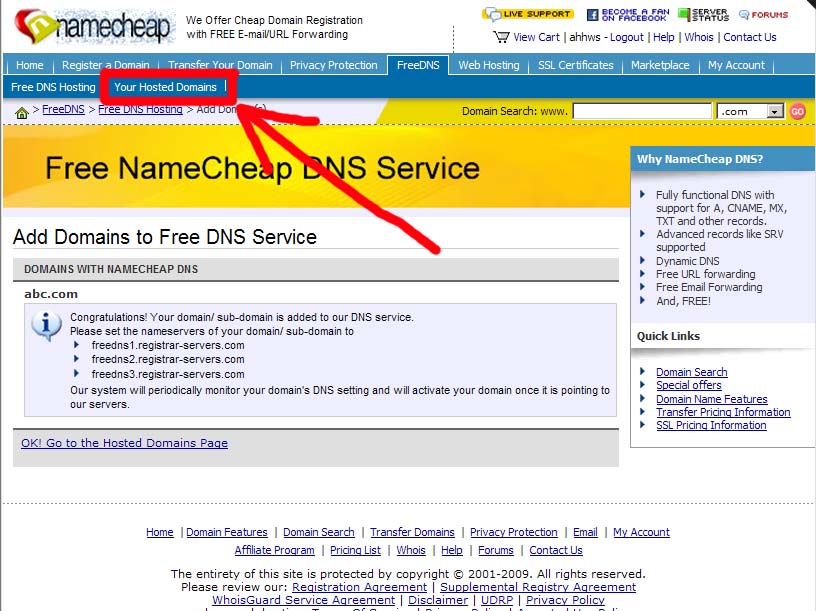Click the footer Domain Features link
816x611 pixels.
coord(227,532)
